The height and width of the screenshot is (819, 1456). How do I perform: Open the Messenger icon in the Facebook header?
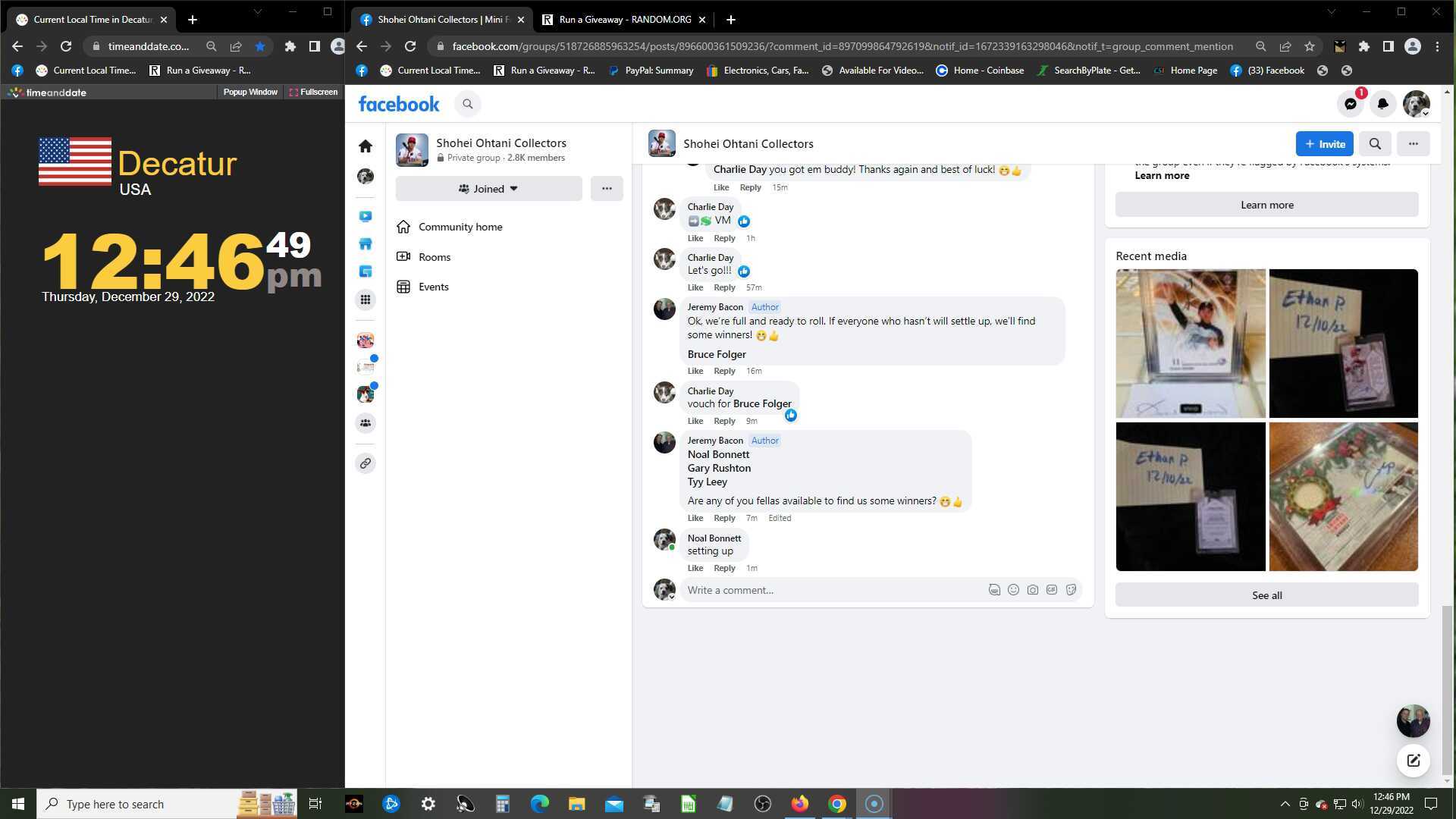1351,104
